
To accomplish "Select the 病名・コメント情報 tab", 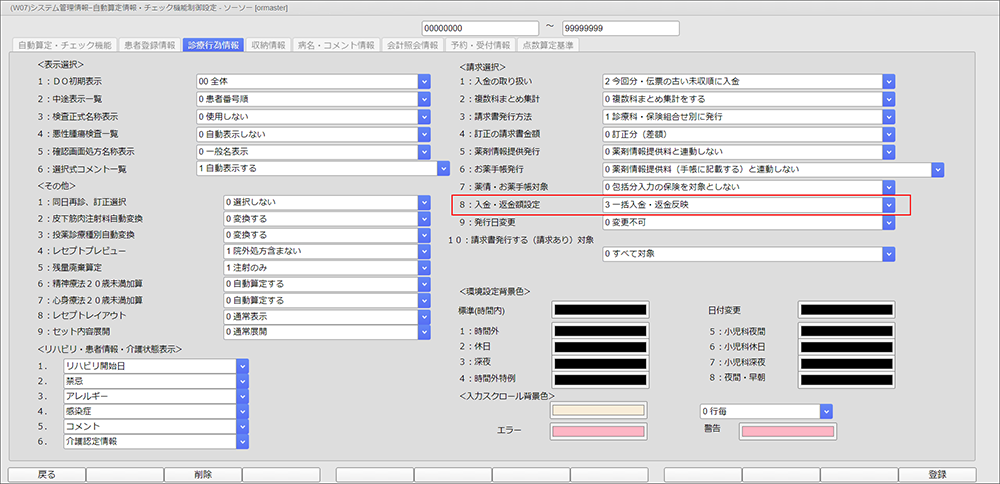I will tap(336, 45).
